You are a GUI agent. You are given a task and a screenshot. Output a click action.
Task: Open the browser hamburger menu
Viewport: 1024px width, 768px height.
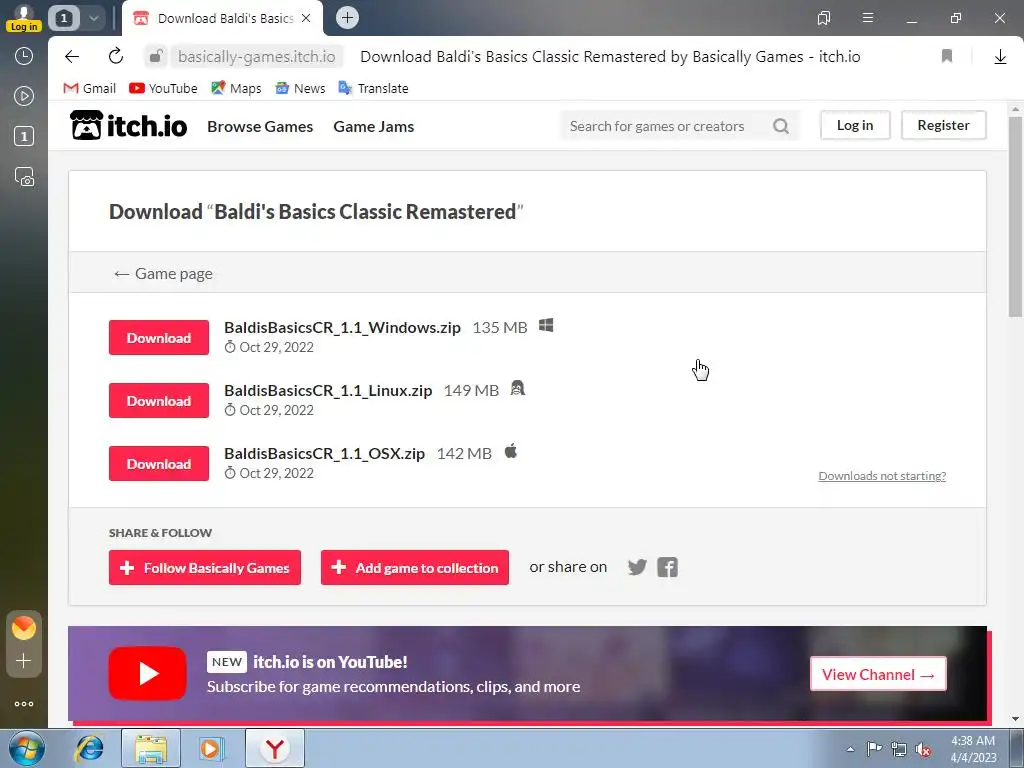click(x=868, y=18)
